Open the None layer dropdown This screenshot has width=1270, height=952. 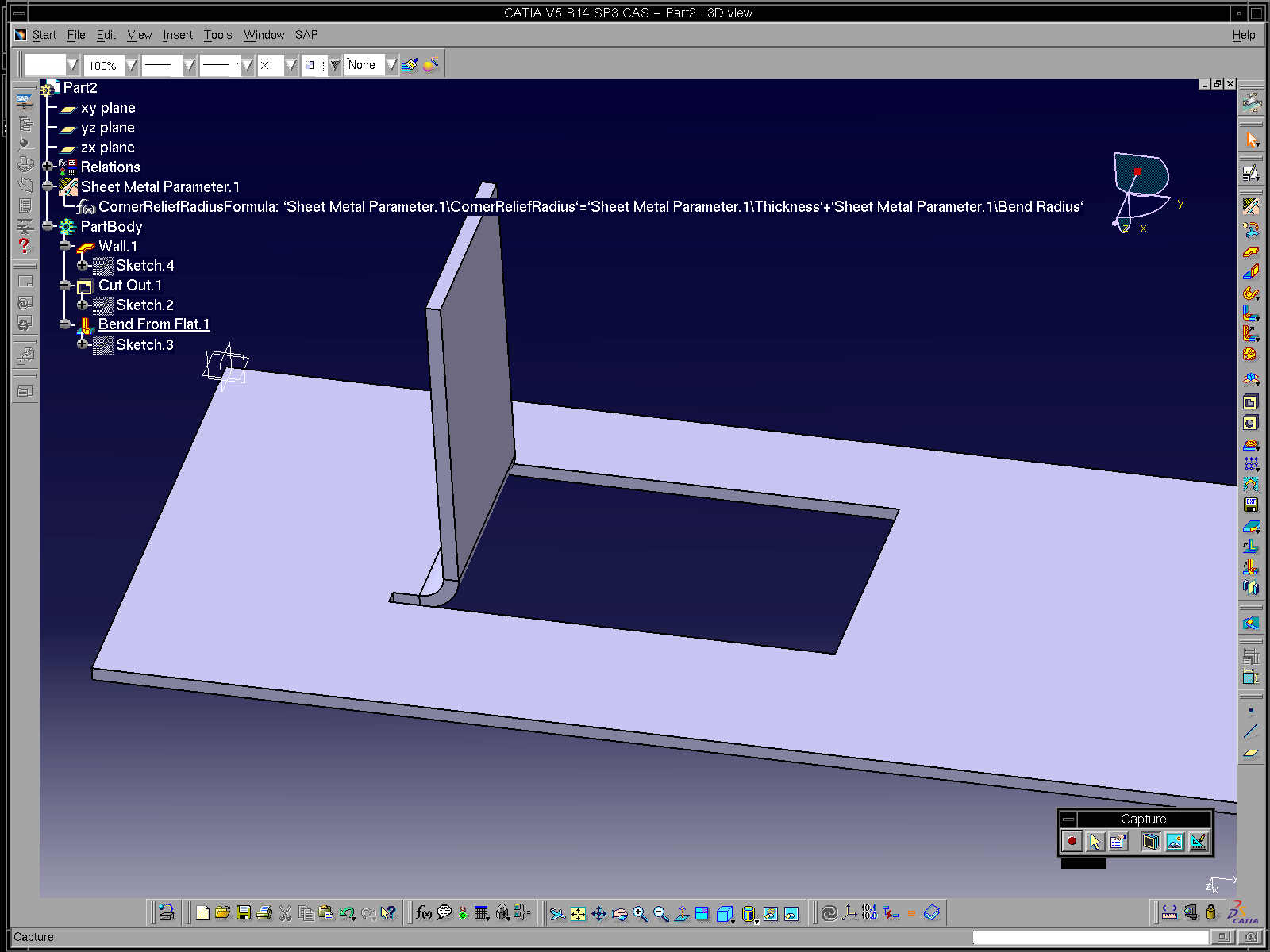click(x=391, y=65)
